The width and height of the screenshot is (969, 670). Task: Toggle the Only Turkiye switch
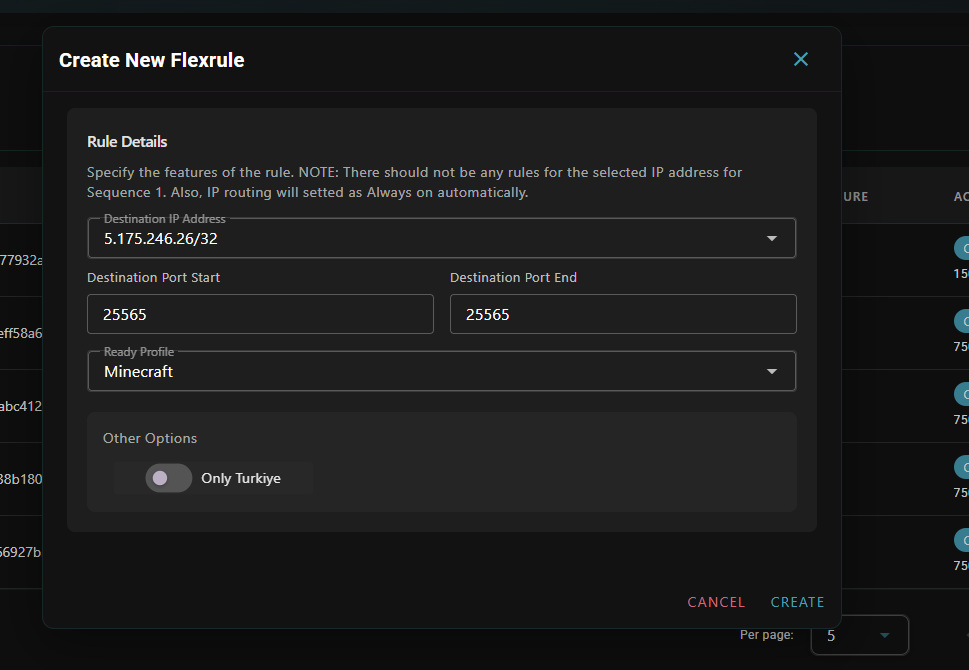pyautogui.click(x=168, y=478)
